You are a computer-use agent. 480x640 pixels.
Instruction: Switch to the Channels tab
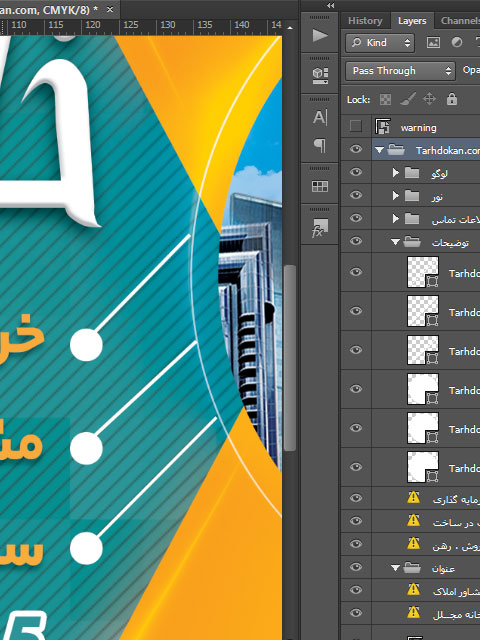(x=459, y=21)
